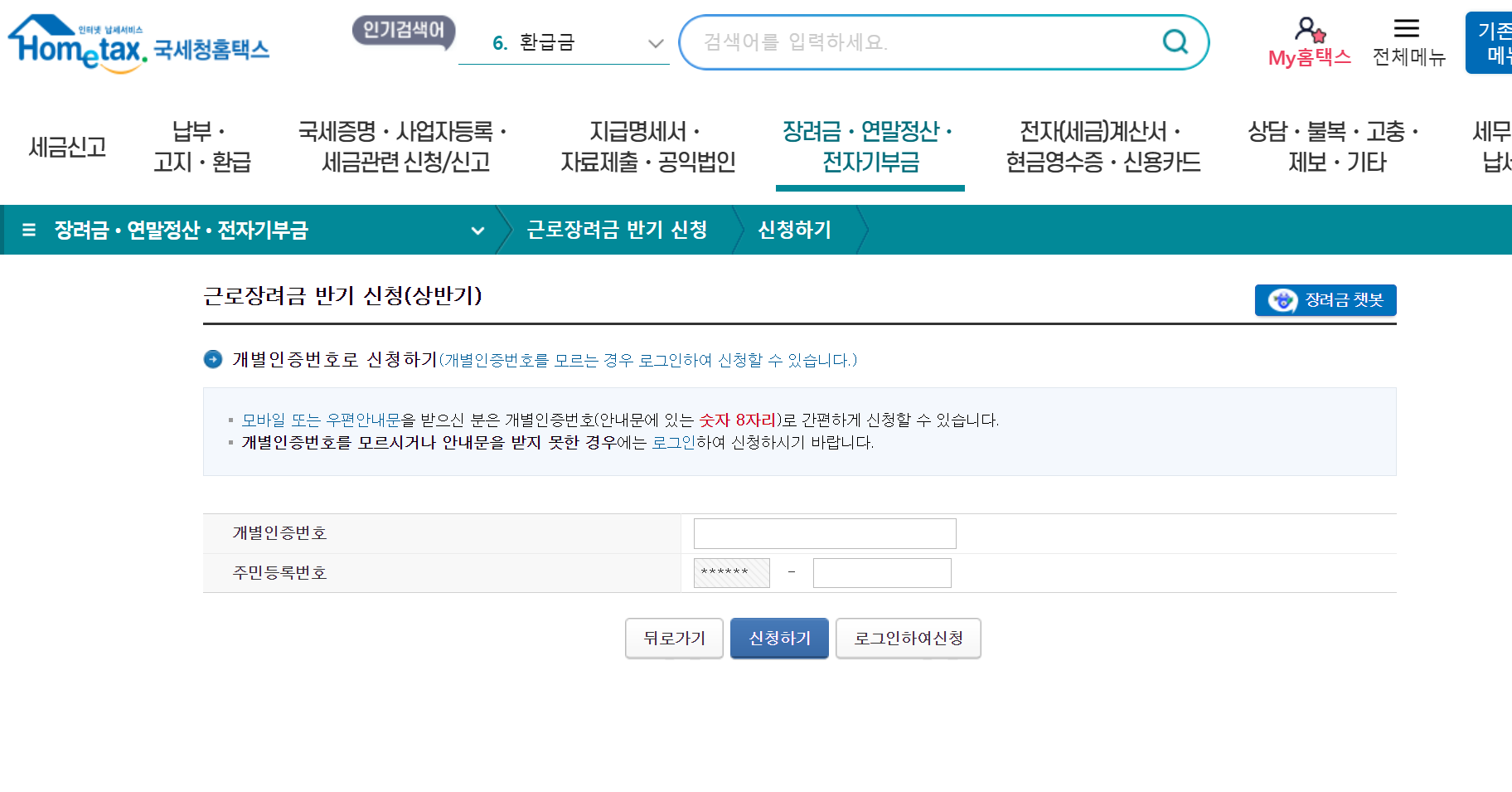Image resolution: width=1512 pixels, height=792 pixels.
Task: Click the hamburger icon on the teal breadcrumb bar
Action: point(27,230)
